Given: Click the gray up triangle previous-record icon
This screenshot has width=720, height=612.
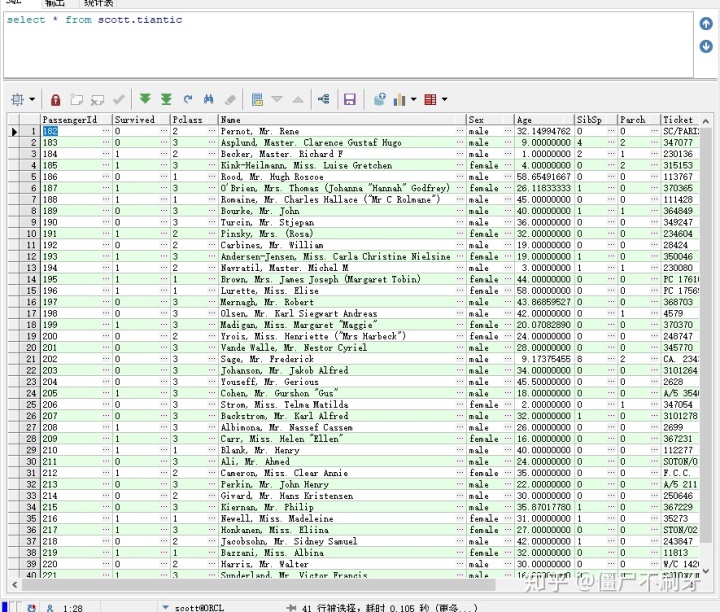Looking at the screenshot, I should pyautogui.click(x=298, y=99).
